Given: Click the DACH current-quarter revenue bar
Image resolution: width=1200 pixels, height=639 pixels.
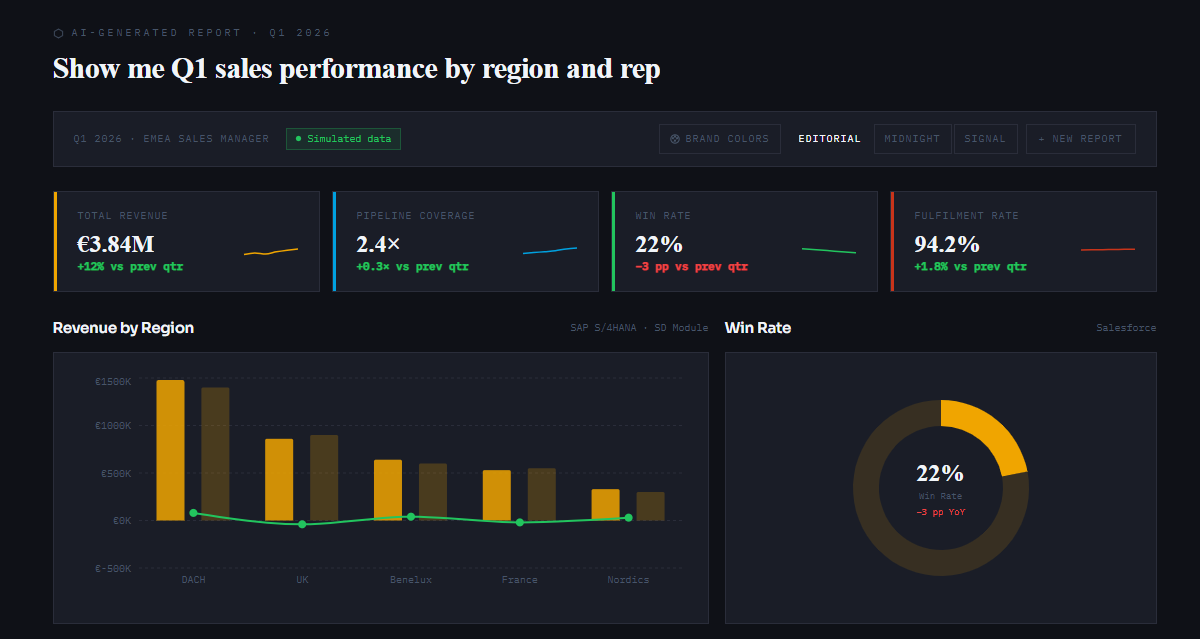Looking at the screenshot, I should tap(170, 450).
